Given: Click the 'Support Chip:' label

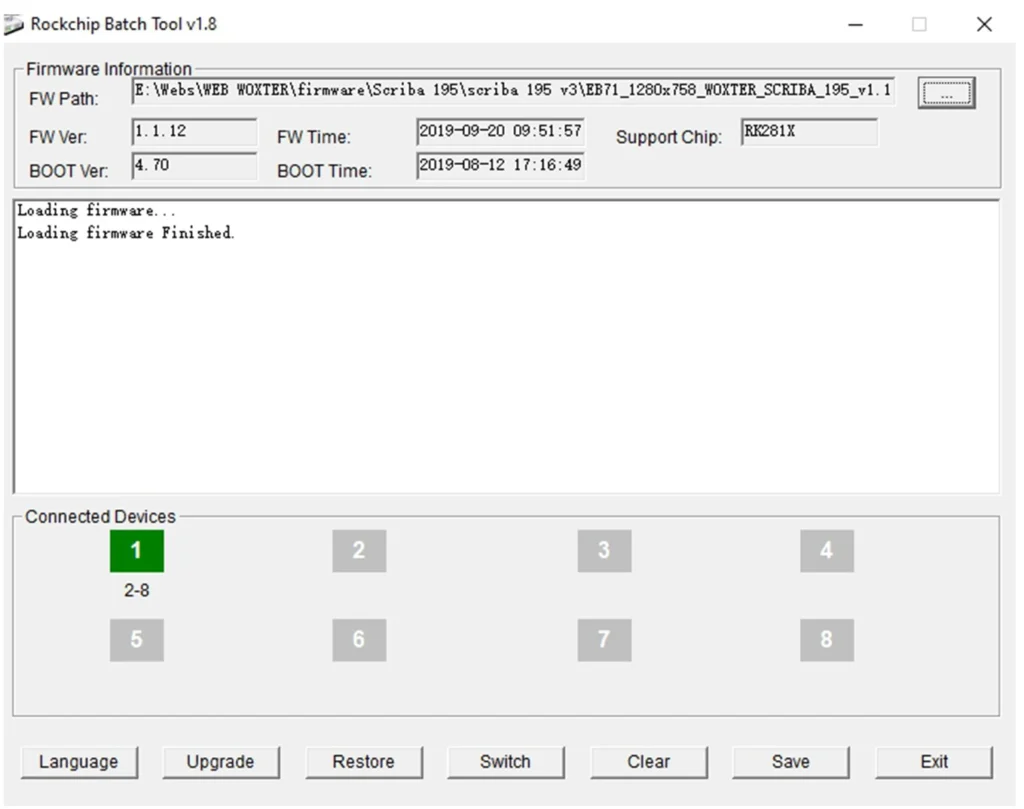Looking at the screenshot, I should point(669,137).
